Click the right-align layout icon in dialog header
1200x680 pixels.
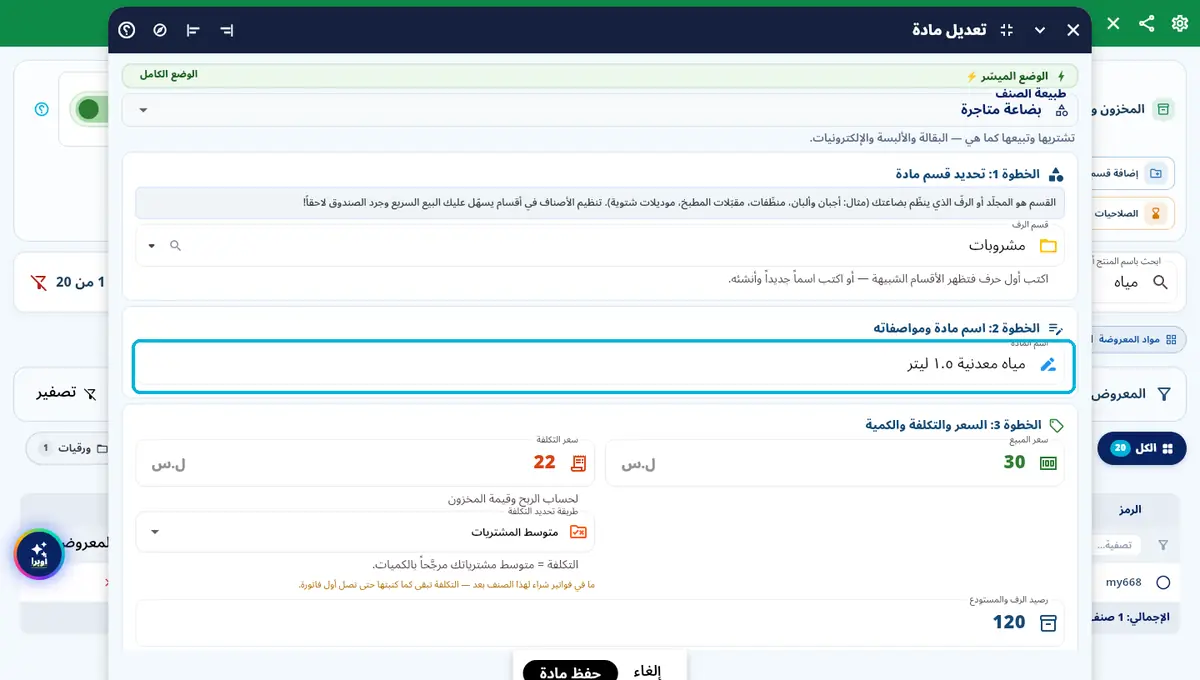pos(227,30)
